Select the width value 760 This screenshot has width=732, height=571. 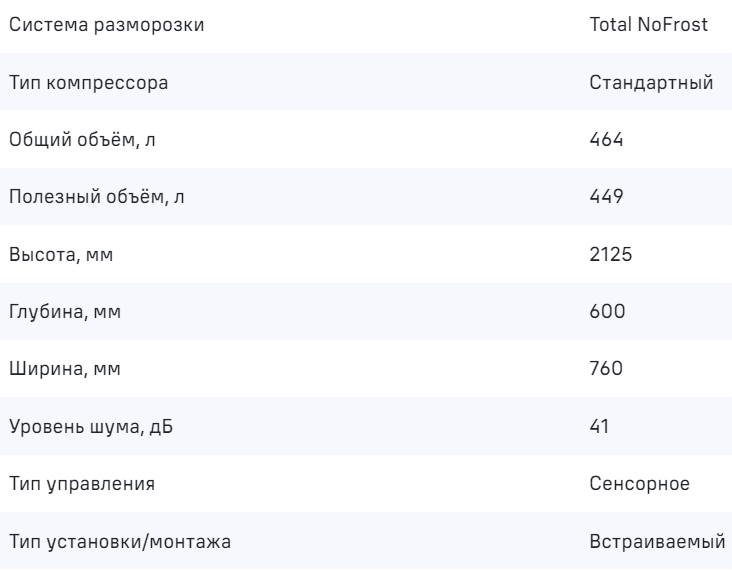pos(607,369)
